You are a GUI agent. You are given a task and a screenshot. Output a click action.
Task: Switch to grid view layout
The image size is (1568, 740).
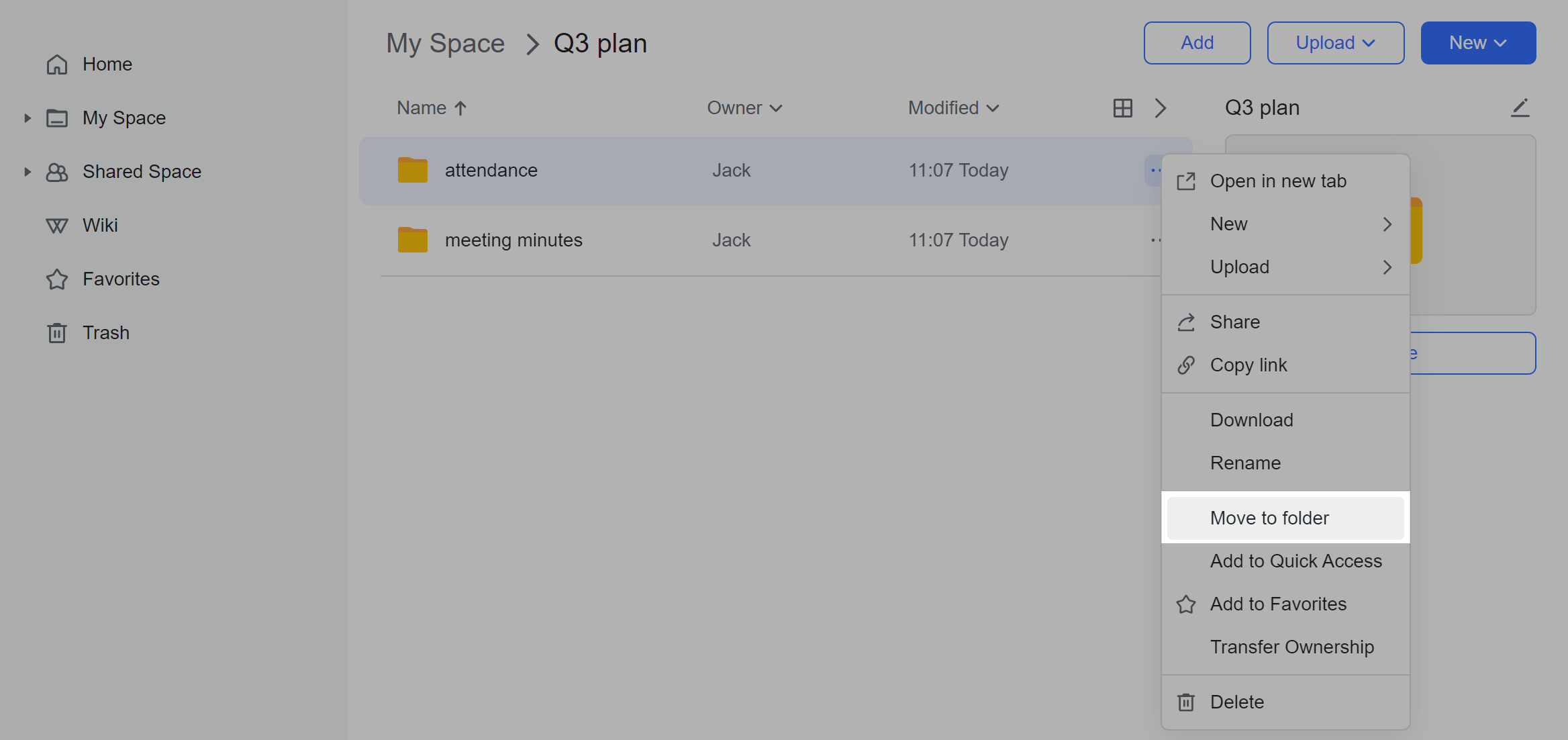(1123, 107)
